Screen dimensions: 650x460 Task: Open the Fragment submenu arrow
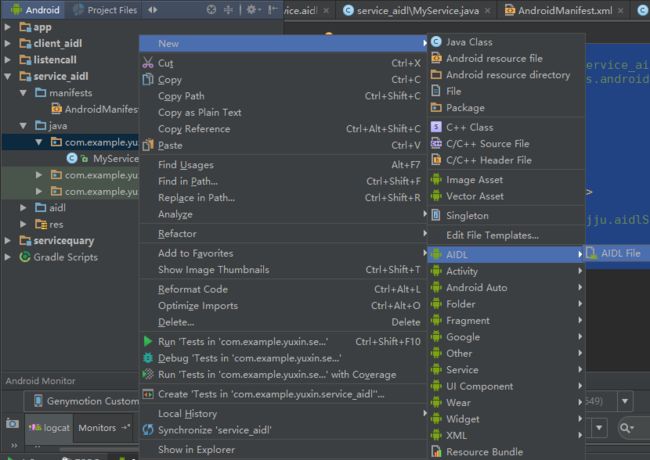(x=580, y=320)
